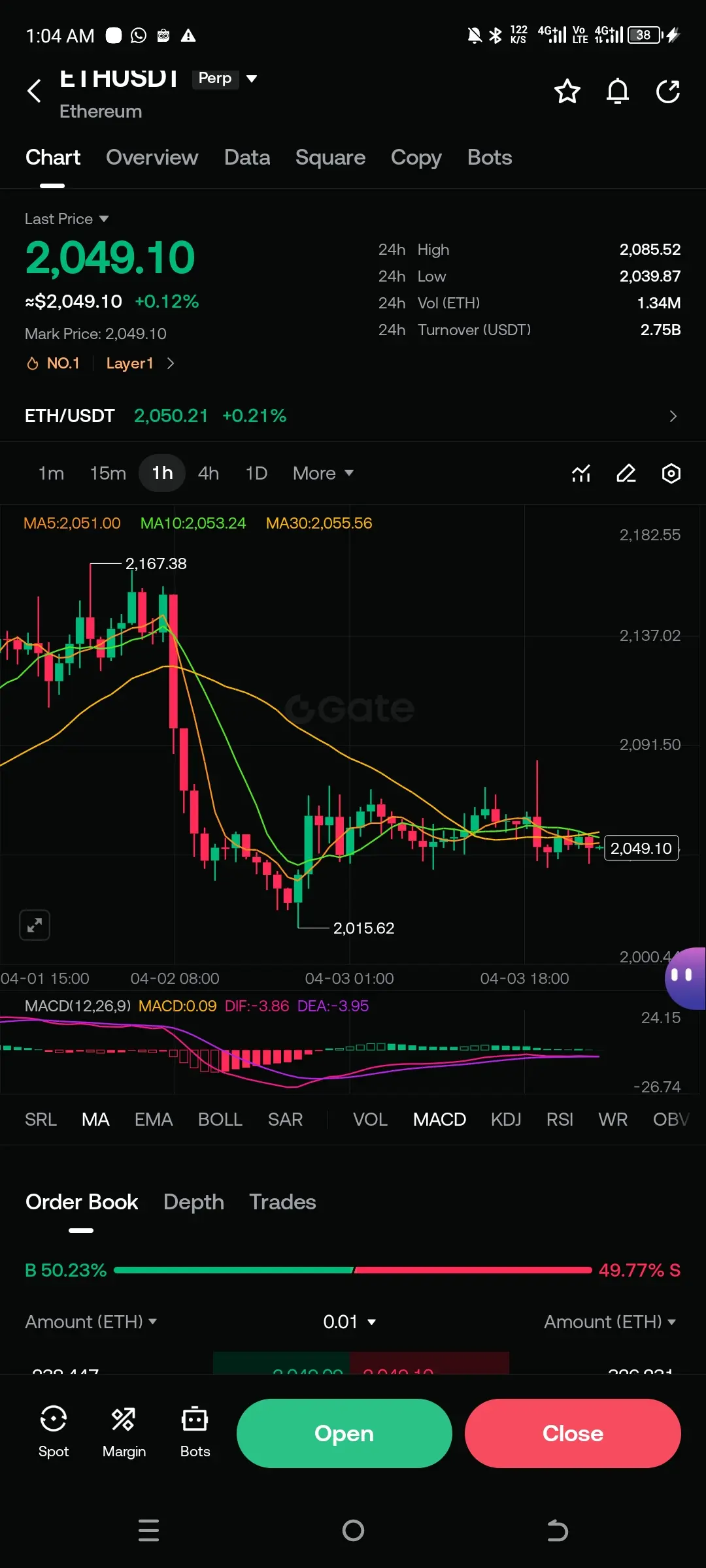The height and width of the screenshot is (1568, 706).
Task: Toggle SAR indicator
Action: (x=285, y=1119)
